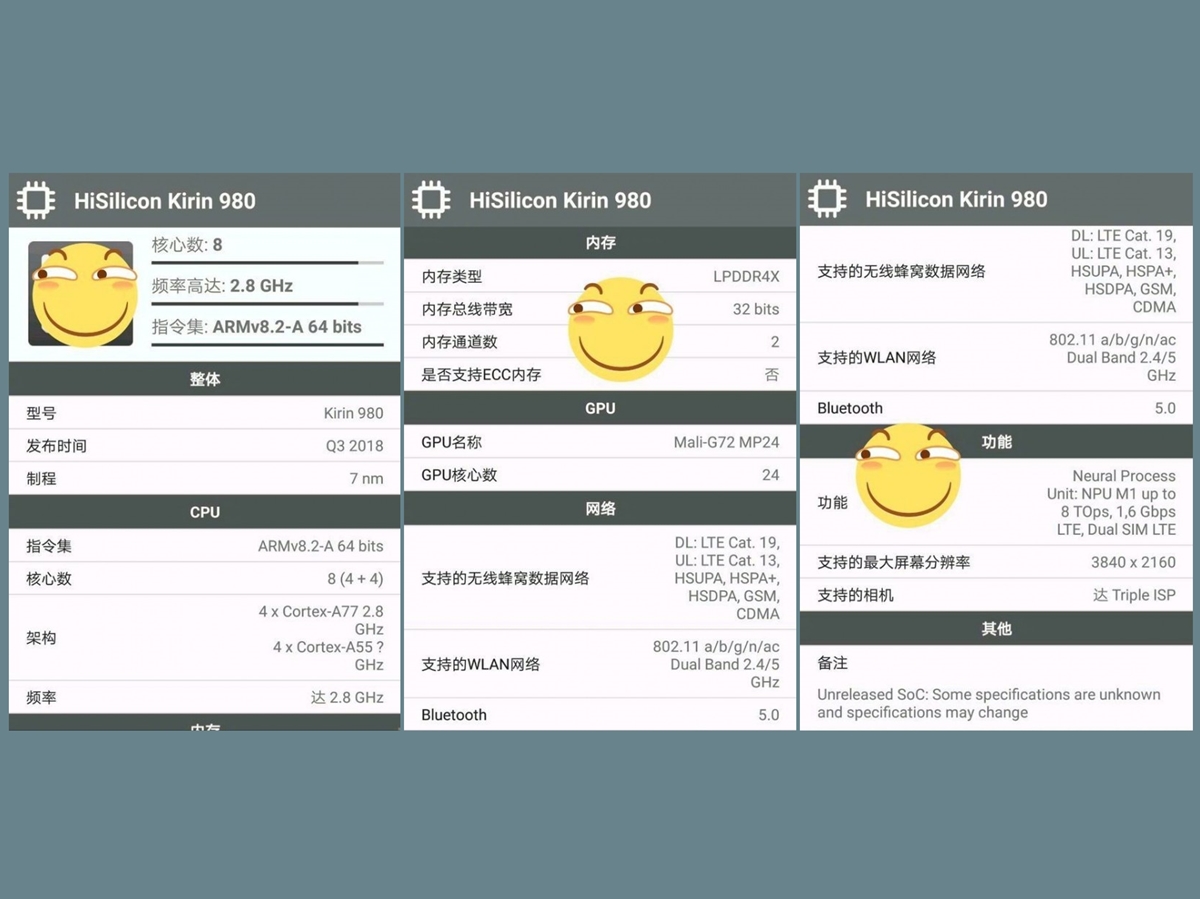The width and height of the screenshot is (1200, 899).
Task: Click the bar under 指令集: ARMv8.2-A 64 bits summary
Action: pos(267,345)
